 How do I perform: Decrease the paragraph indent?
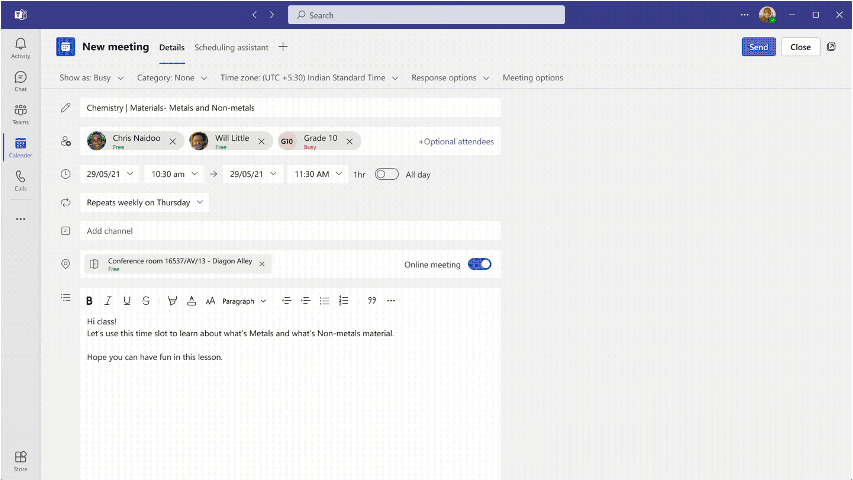(287, 300)
